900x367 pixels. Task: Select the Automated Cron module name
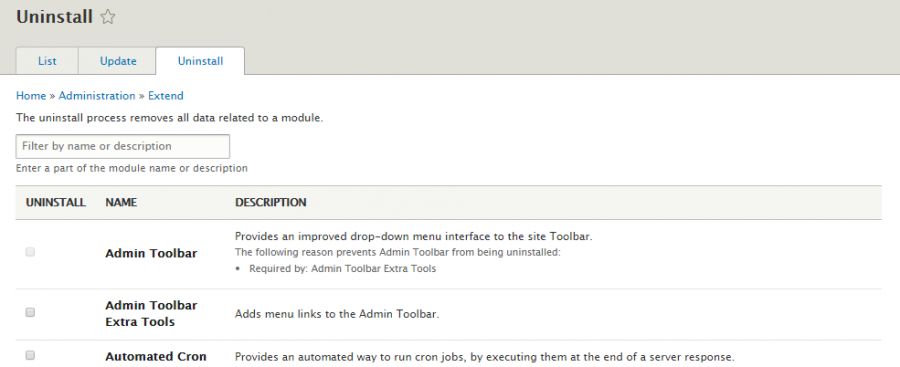coord(156,357)
